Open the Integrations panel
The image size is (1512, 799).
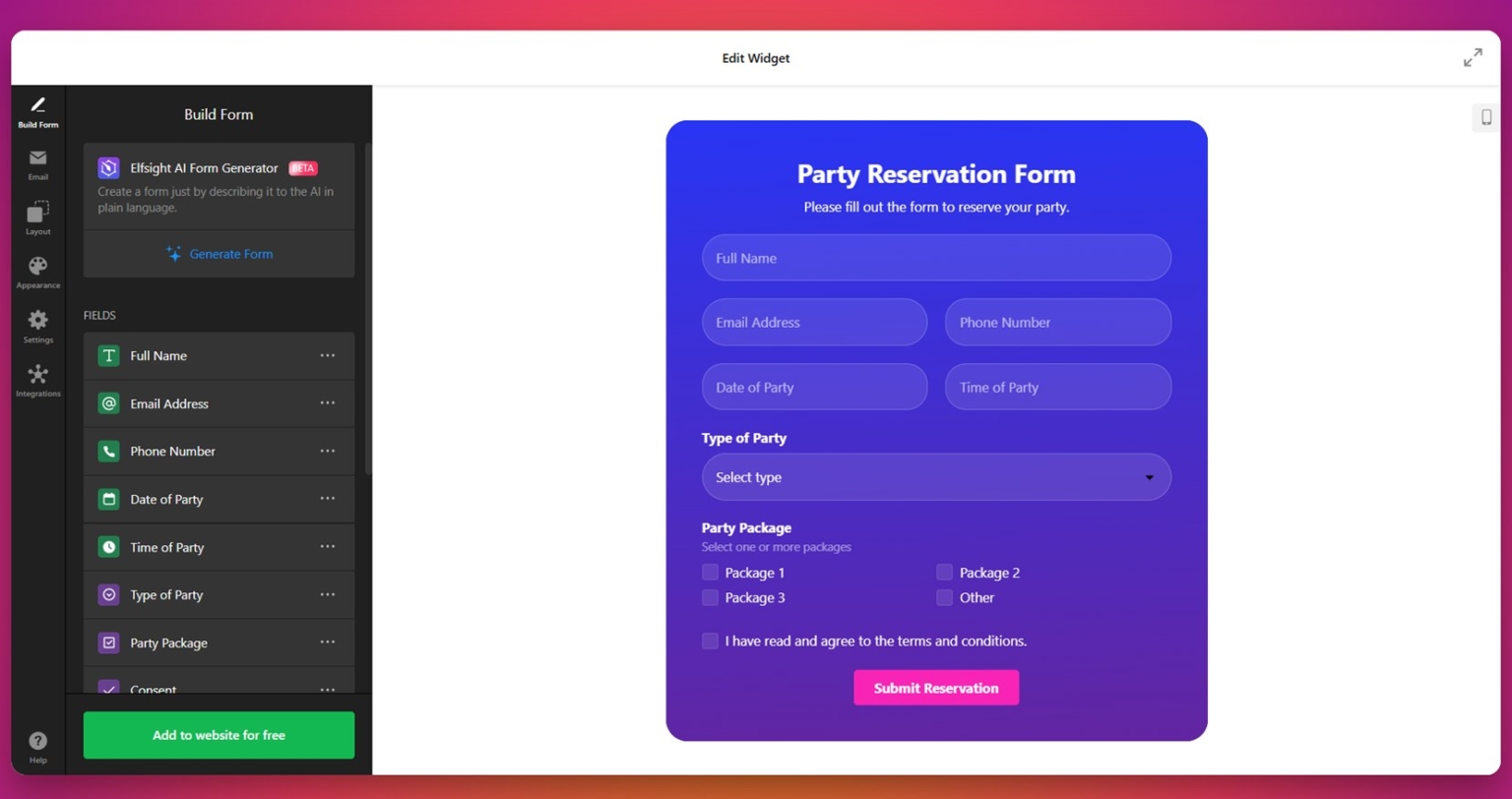[x=37, y=380]
